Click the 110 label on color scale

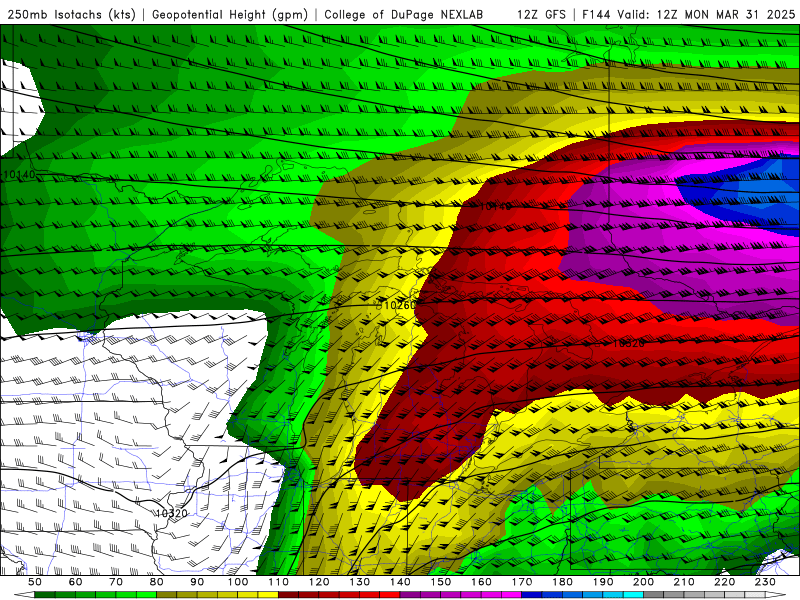point(279,582)
